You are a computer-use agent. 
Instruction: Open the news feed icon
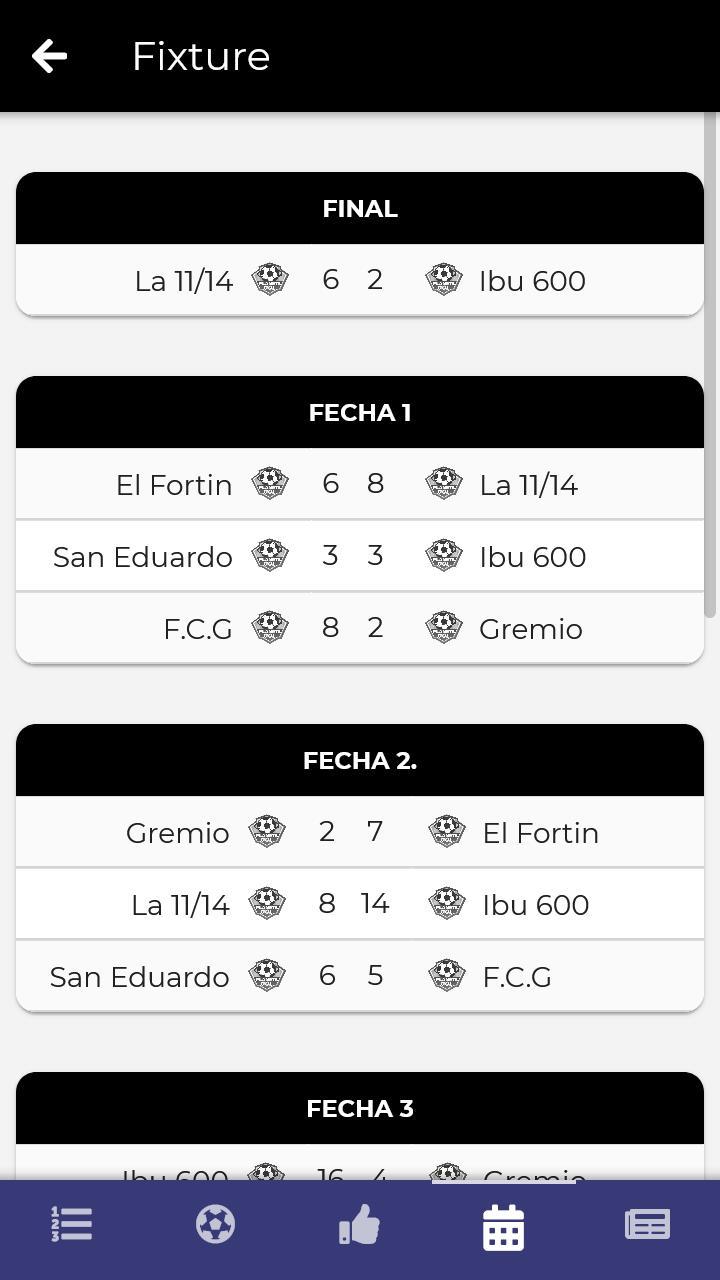(647, 1223)
